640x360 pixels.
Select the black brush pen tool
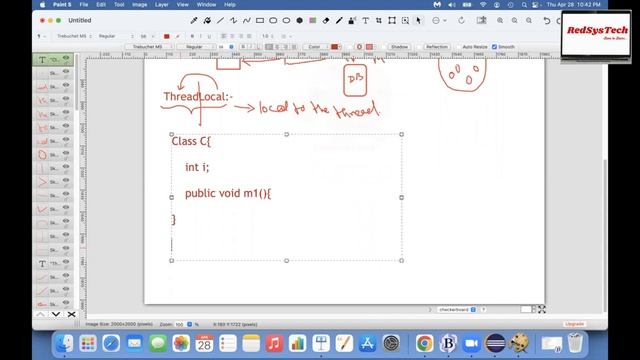tap(339, 20)
